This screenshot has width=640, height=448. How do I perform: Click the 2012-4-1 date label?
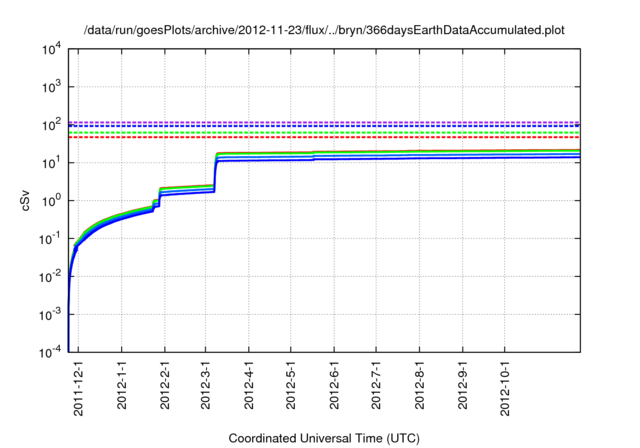coord(248,384)
